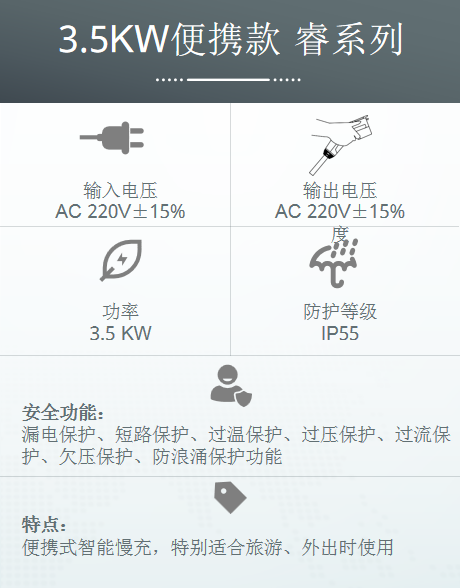Click the power plug icon
Image resolution: width=460 pixels, height=588 pixels.
point(112,138)
